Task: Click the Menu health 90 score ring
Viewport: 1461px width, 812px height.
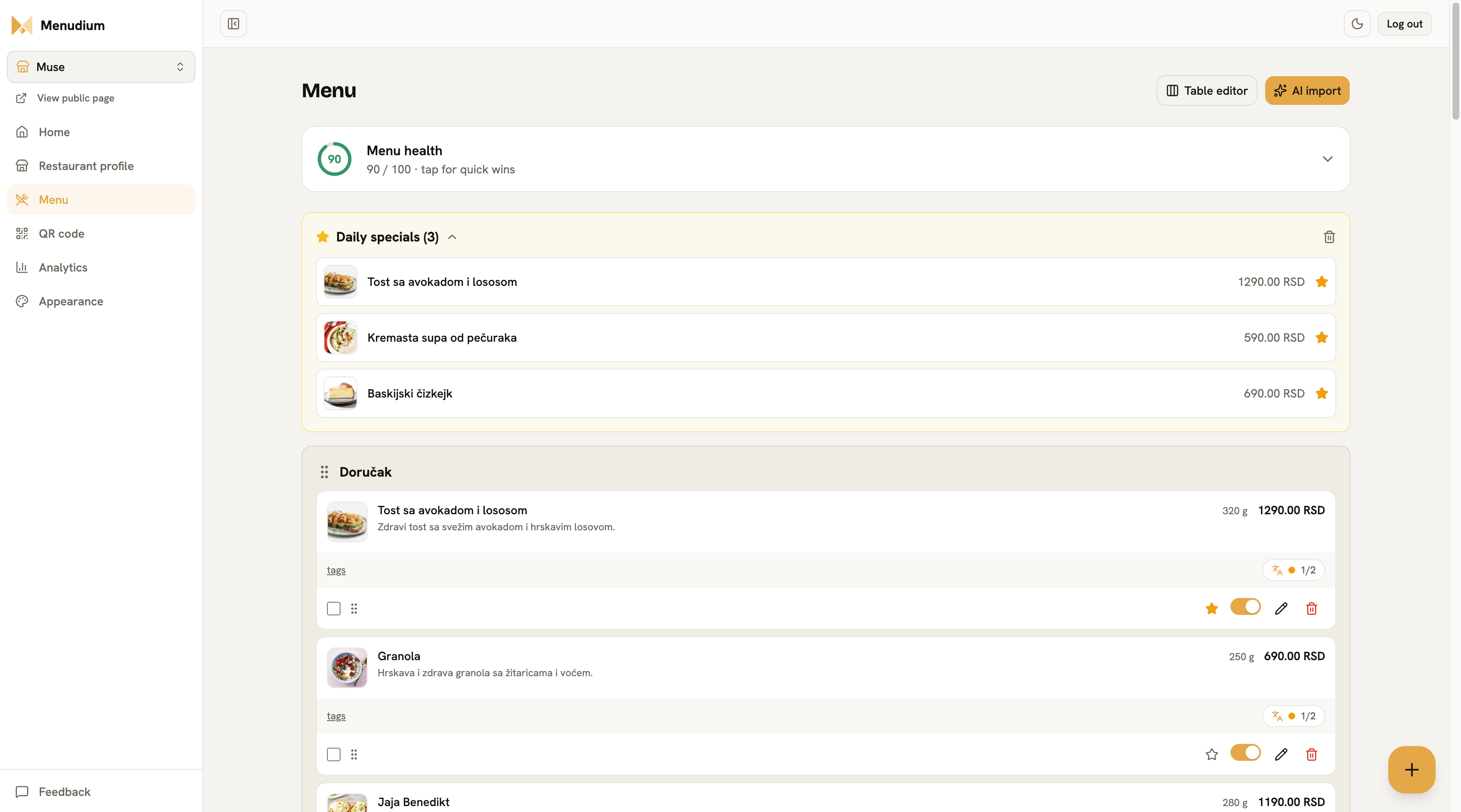Action: point(334,159)
